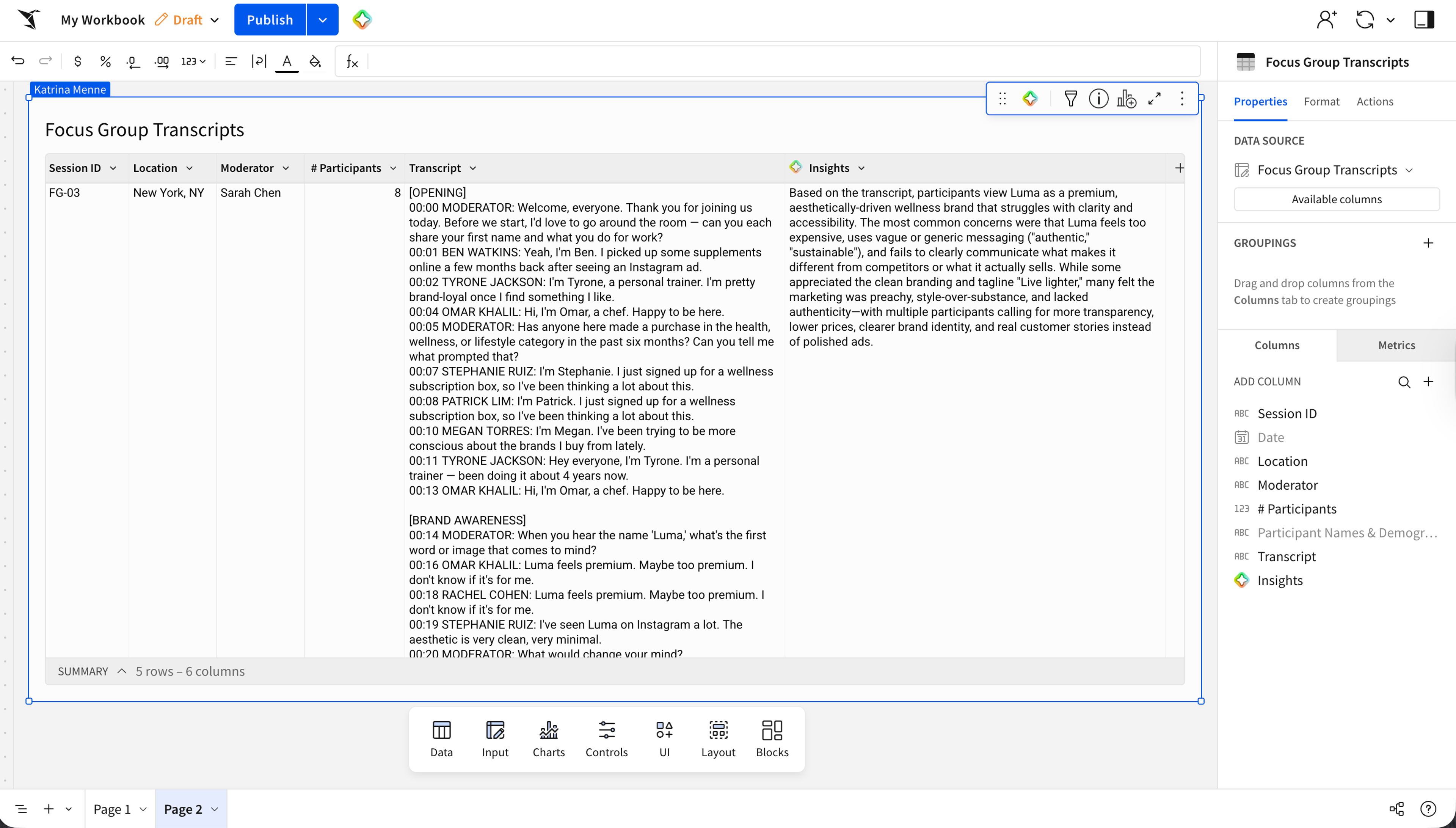Decrease decimal places icon
Viewport: 1456px width, 828px height.
133,61
